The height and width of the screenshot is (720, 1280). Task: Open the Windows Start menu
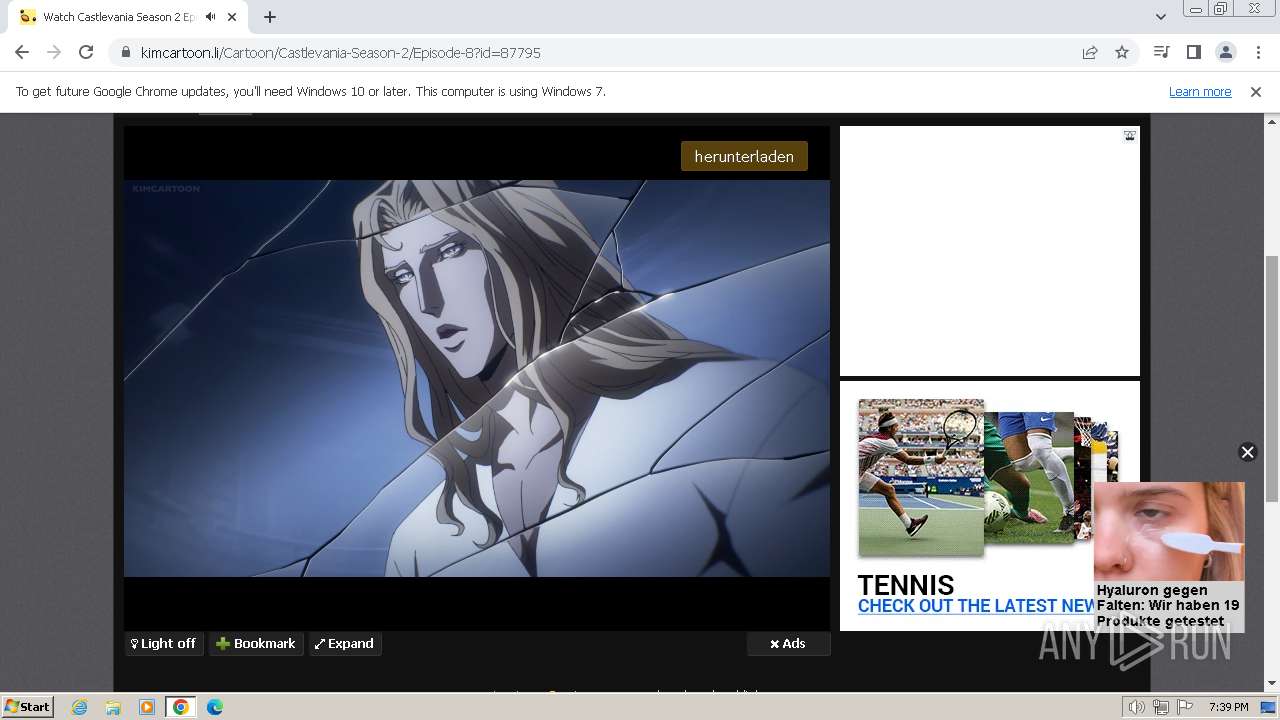pyautogui.click(x=27, y=707)
